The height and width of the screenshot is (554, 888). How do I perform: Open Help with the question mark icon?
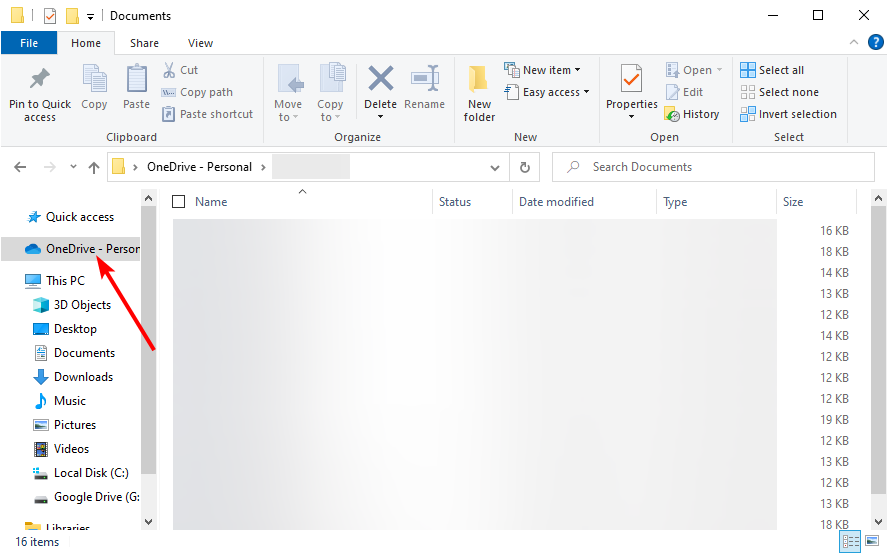[x=876, y=42]
